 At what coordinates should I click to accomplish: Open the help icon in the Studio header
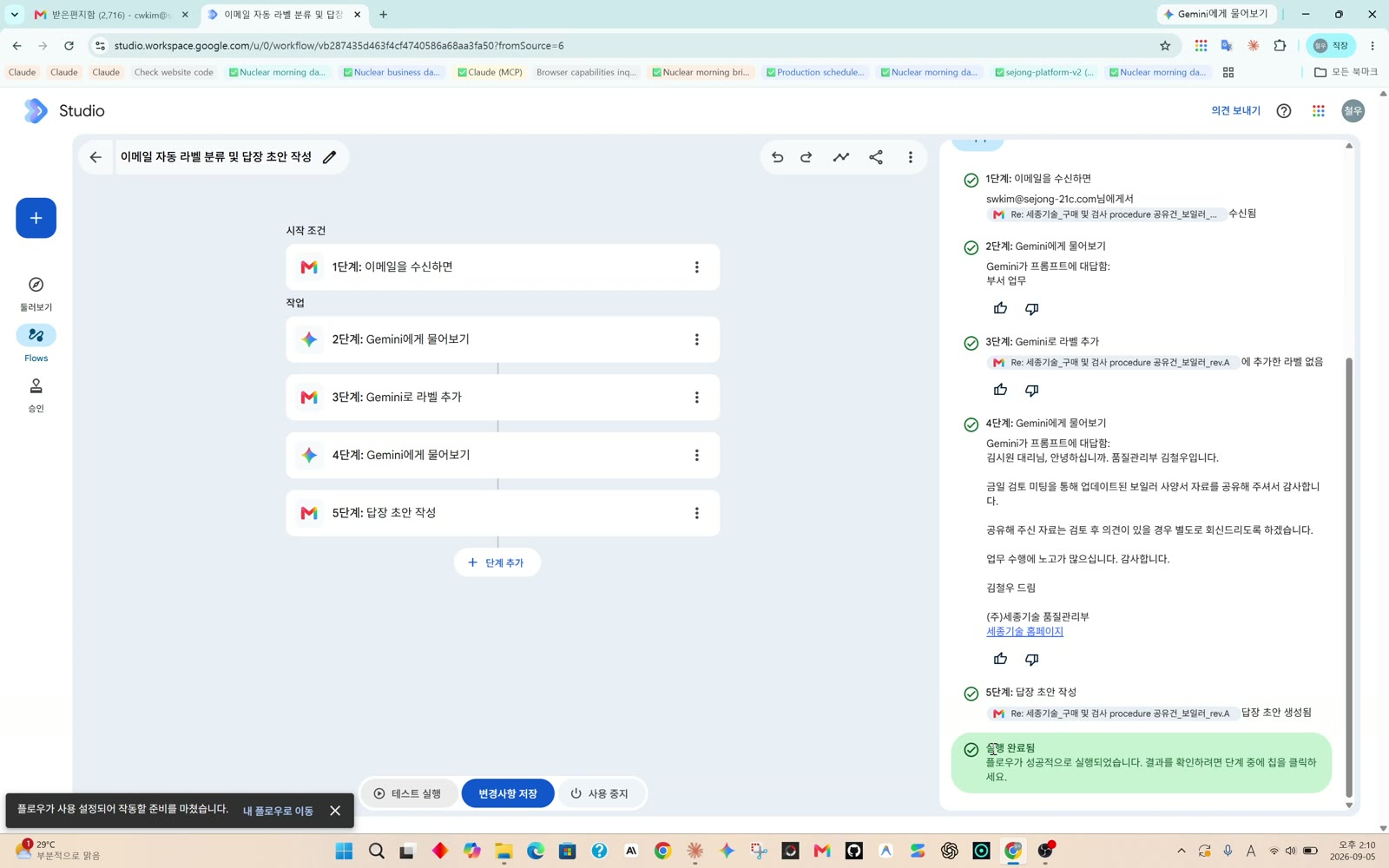pos(1284,110)
